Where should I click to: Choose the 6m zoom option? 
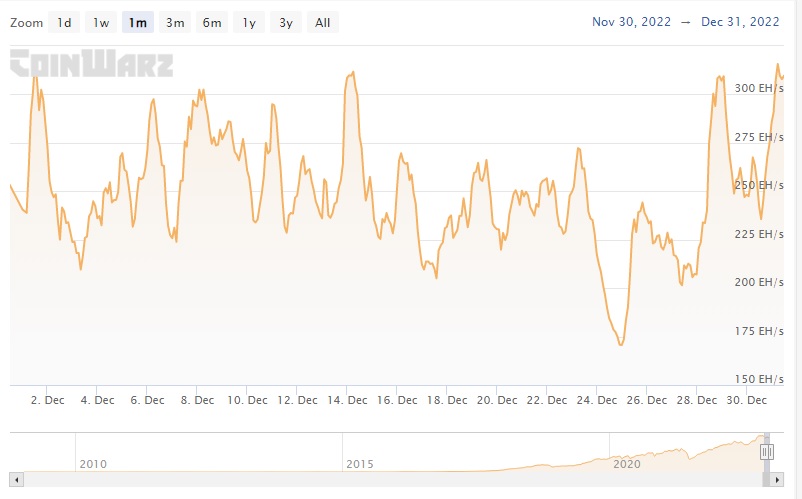pos(212,22)
